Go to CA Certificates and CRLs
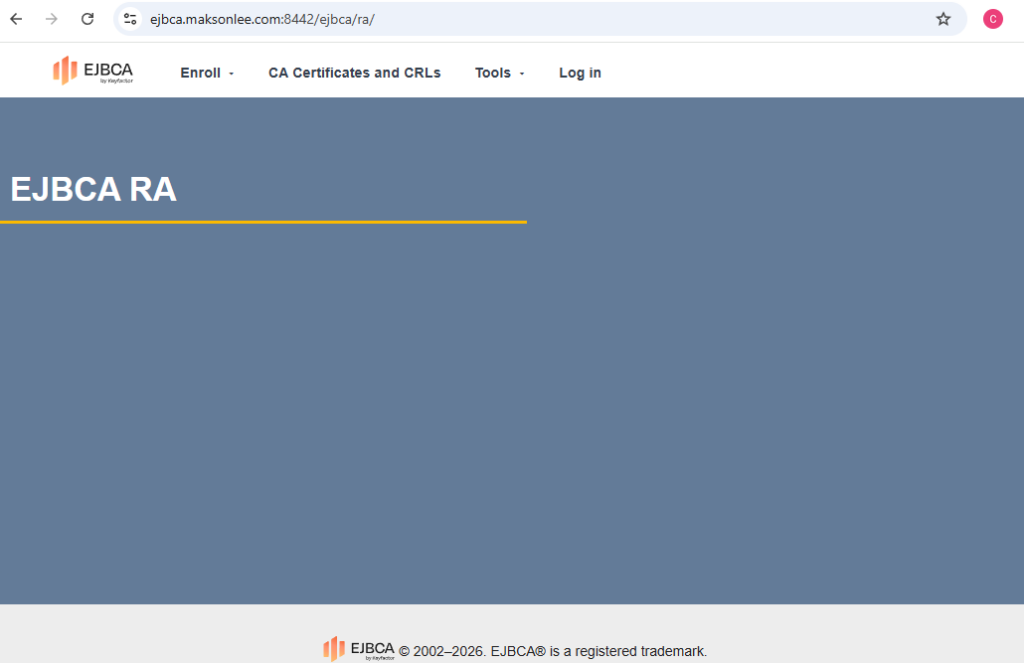 354,73
